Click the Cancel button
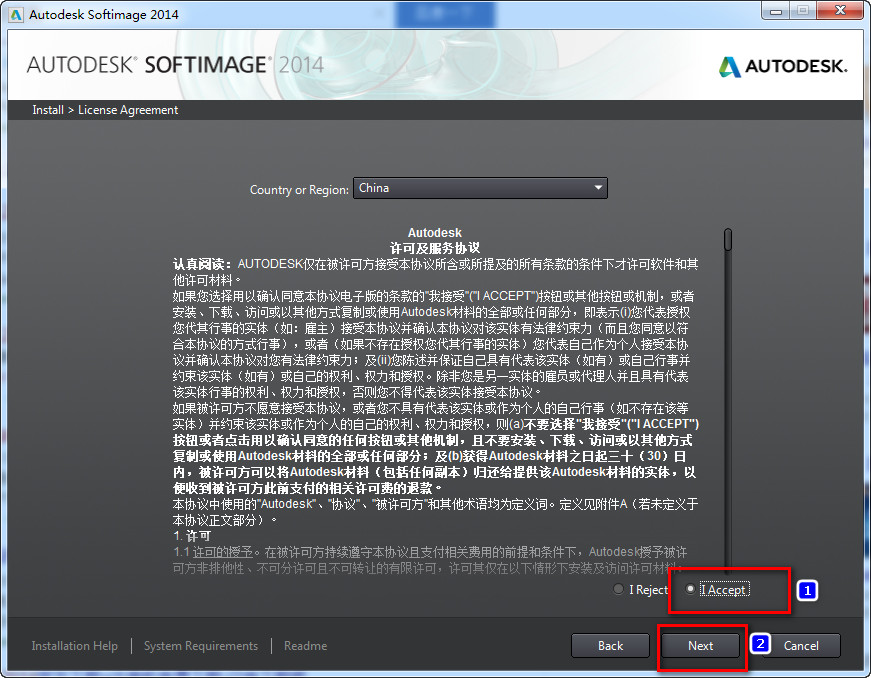The height and width of the screenshot is (678, 871). [800, 646]
